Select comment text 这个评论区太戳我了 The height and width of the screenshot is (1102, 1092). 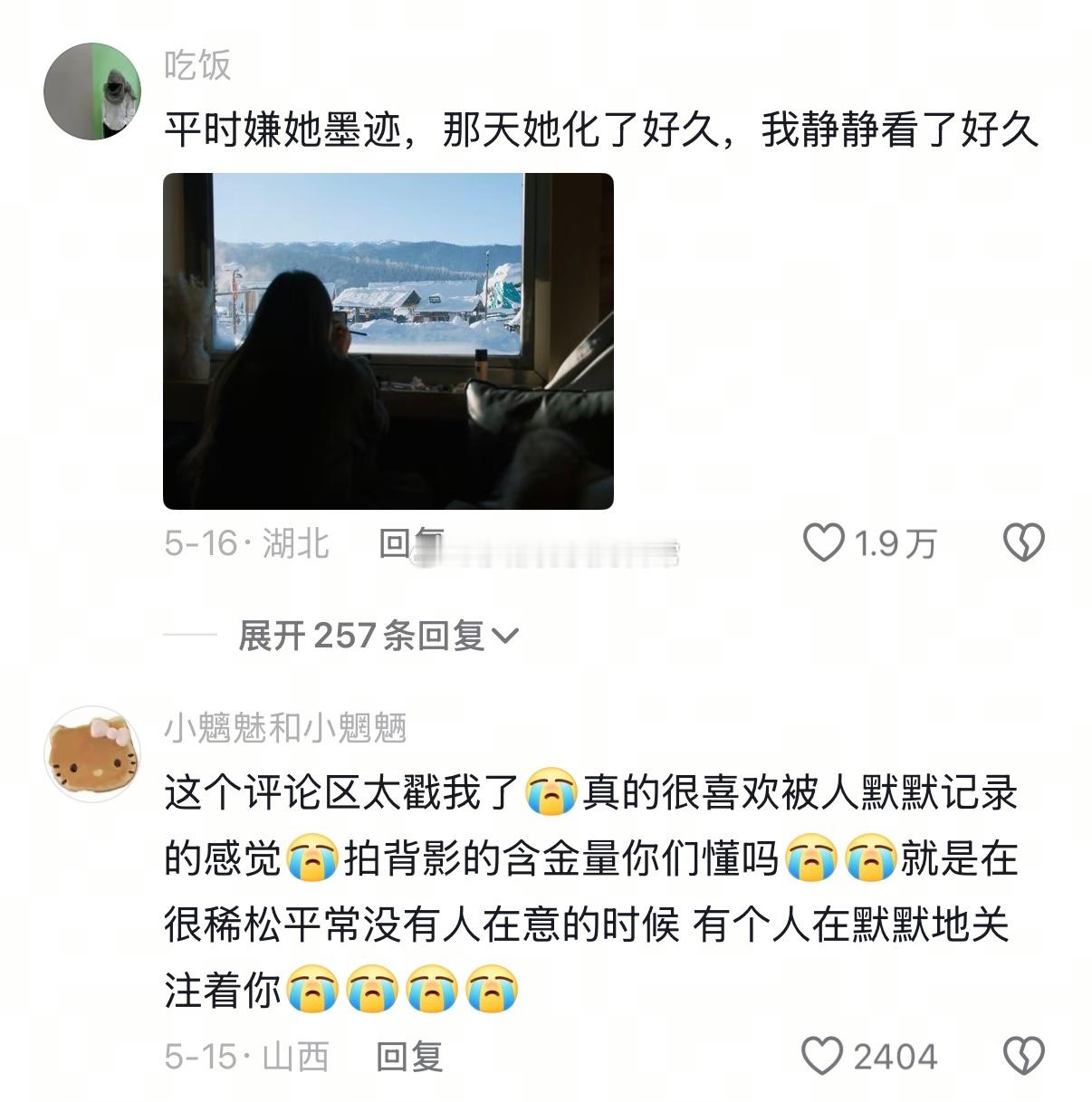click(340, 793)
